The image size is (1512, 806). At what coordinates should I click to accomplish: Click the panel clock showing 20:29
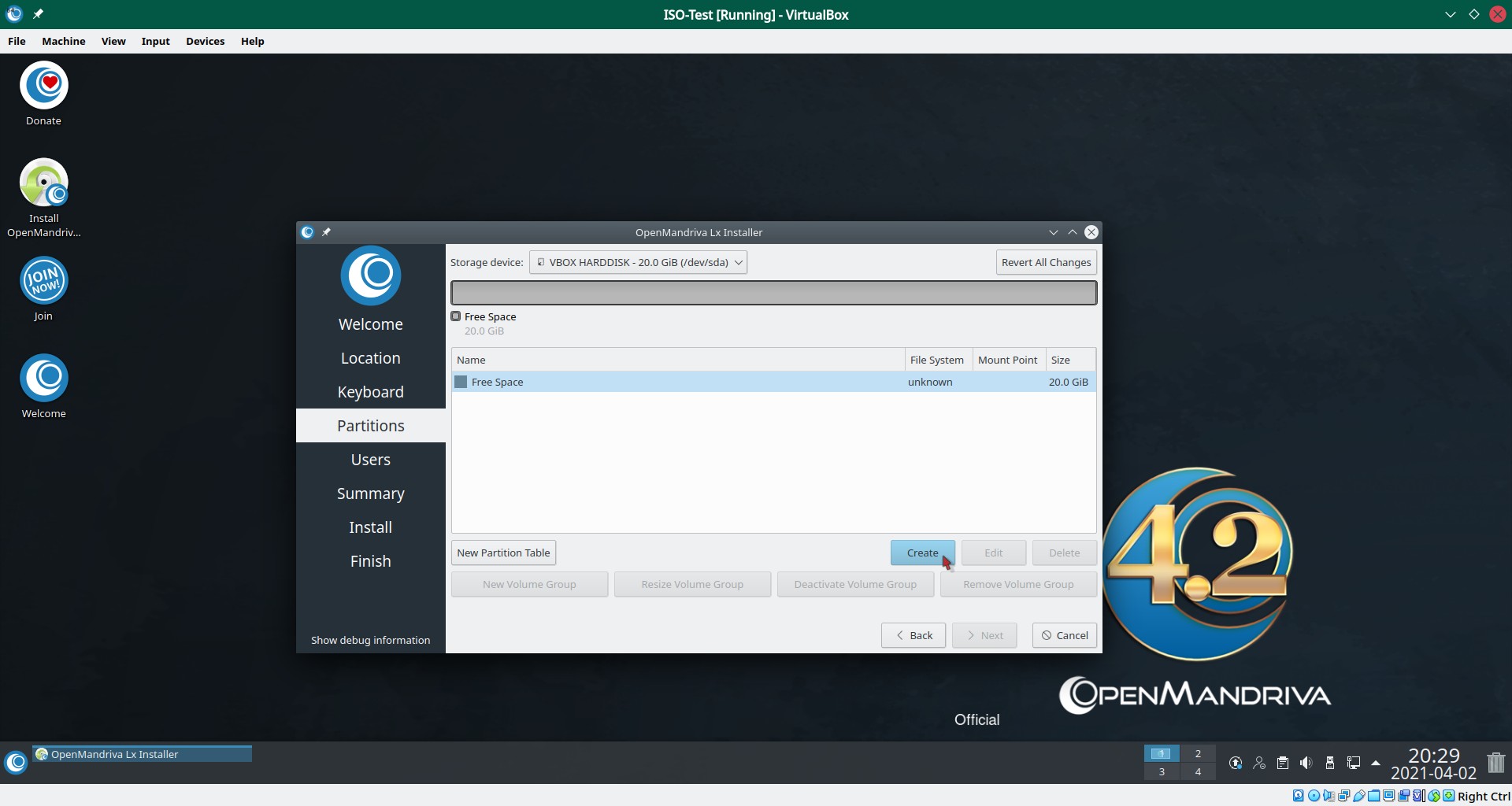click(x=1433, y=763)
